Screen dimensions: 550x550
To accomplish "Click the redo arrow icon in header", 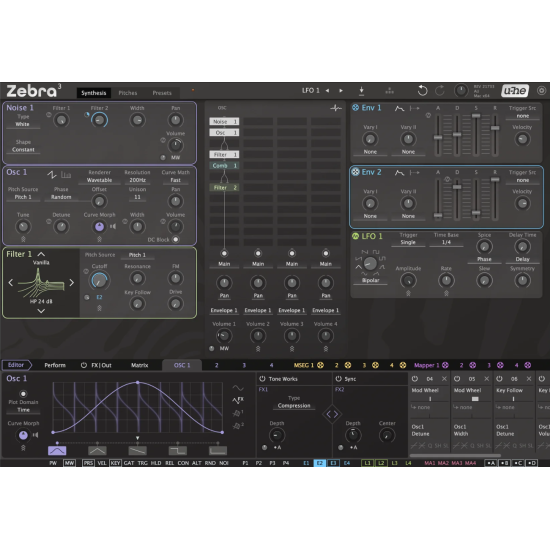I will [x=440, y=91].
